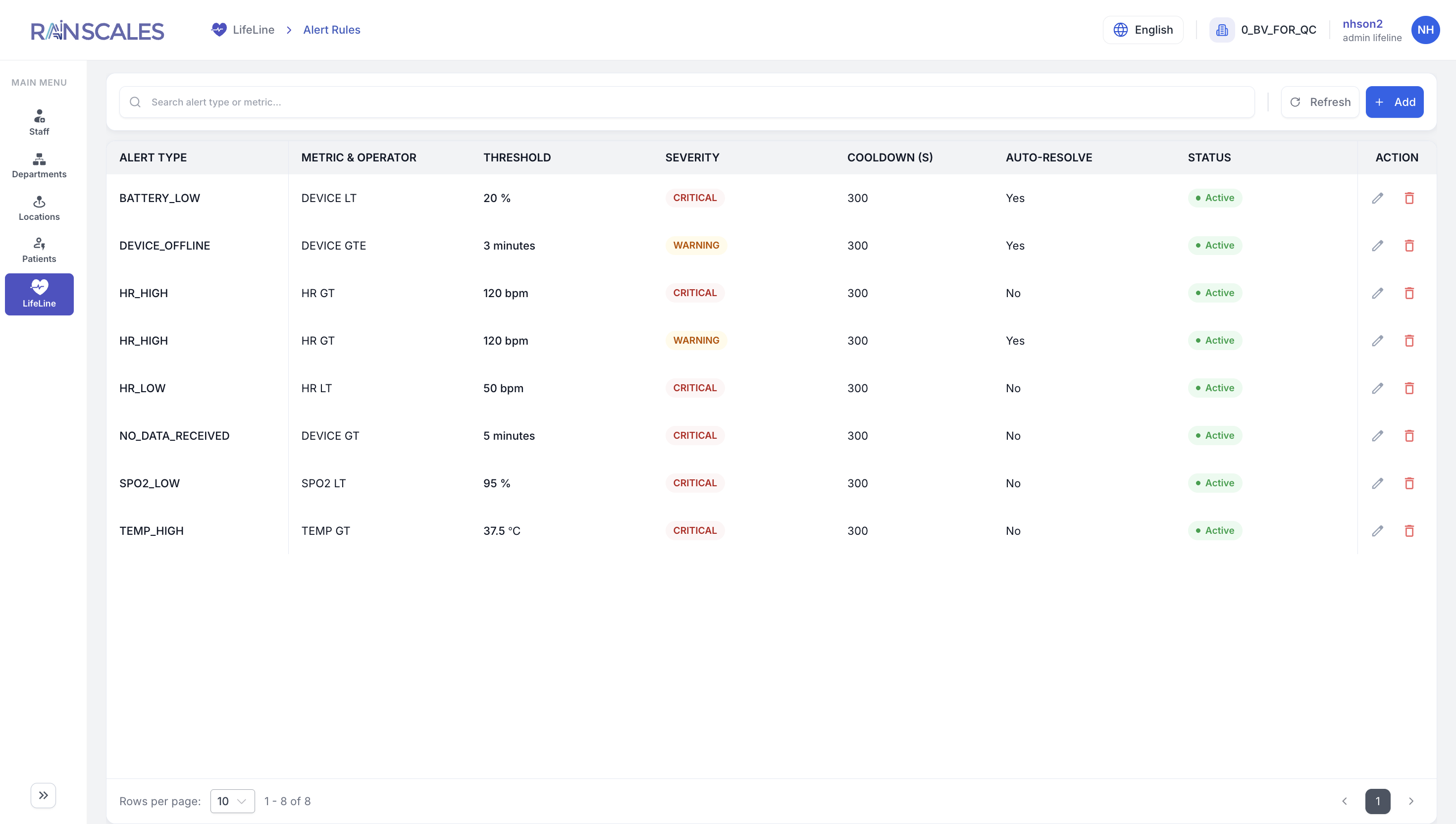The image size is (1456, 824).
Task: Click the Add button
Action: coord(1394,102)
